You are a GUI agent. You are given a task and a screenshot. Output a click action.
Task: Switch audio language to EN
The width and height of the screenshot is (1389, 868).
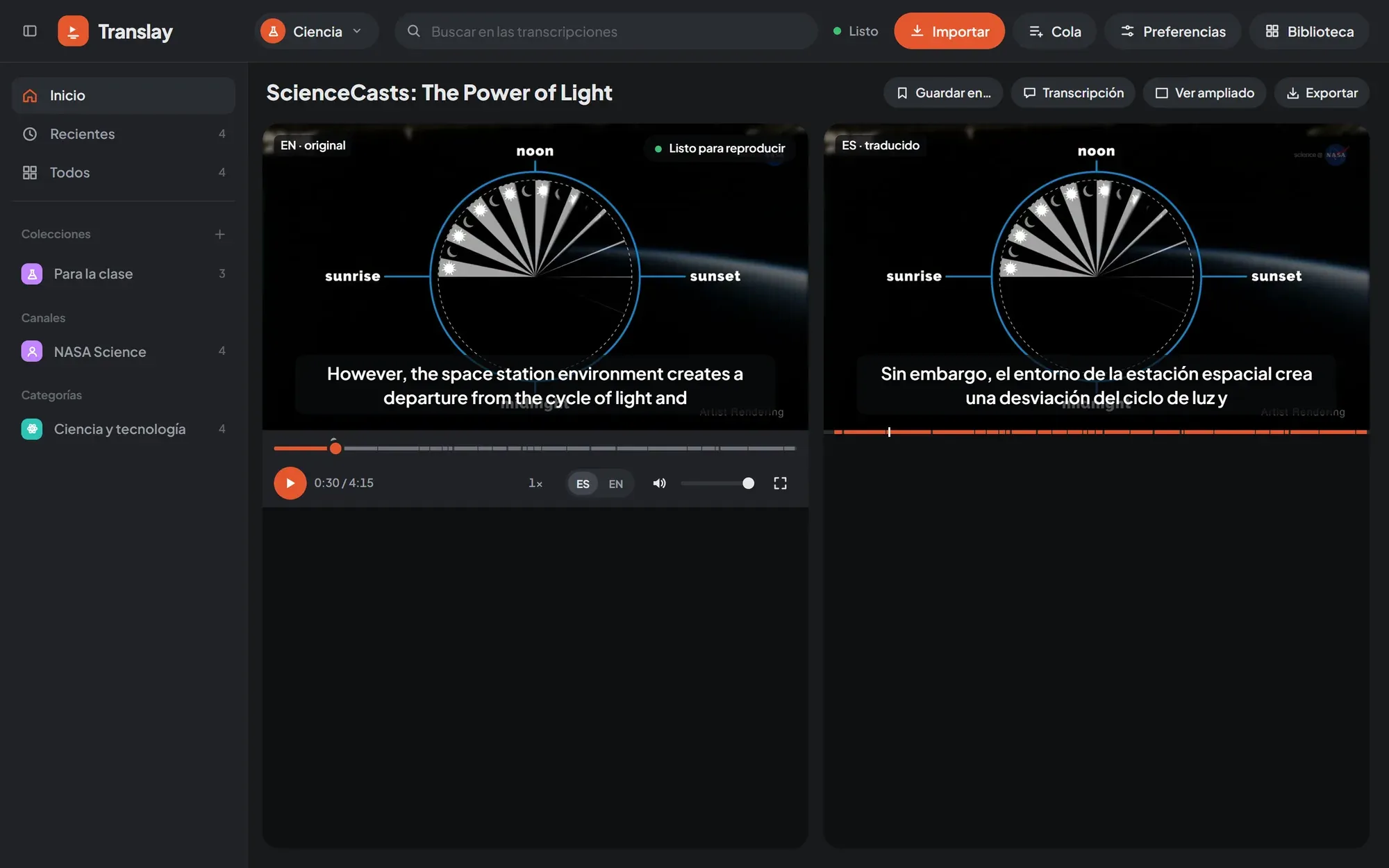pyautogui.click(x=616, y=484)
